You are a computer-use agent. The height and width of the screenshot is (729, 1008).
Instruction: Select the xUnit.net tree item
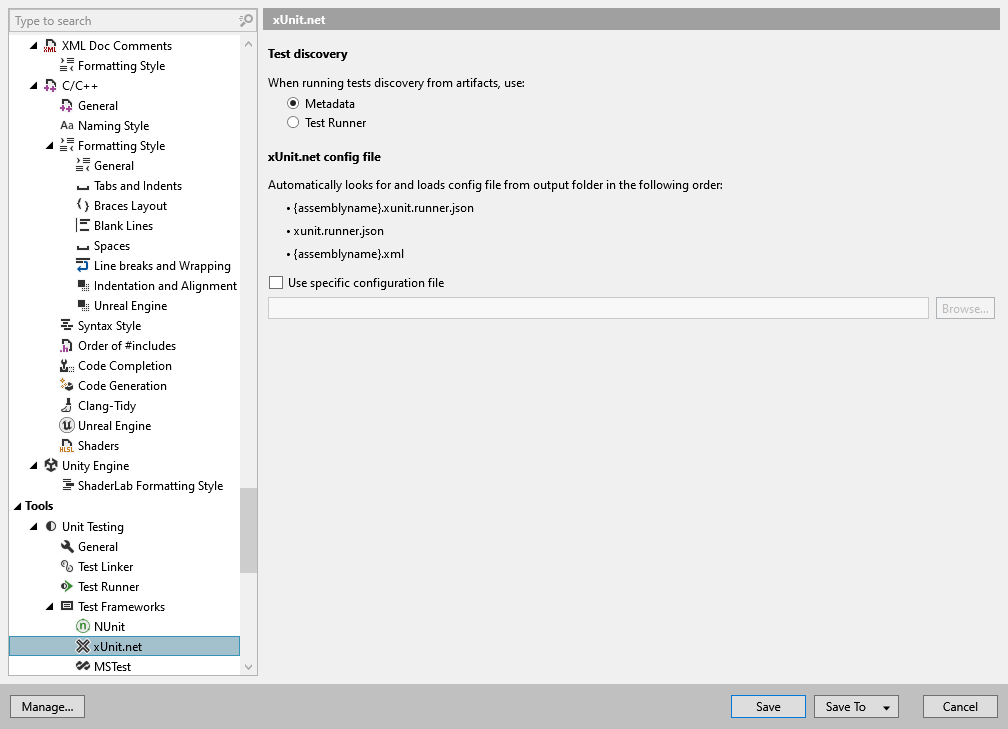pyautogui.click(x=124, y=646)
